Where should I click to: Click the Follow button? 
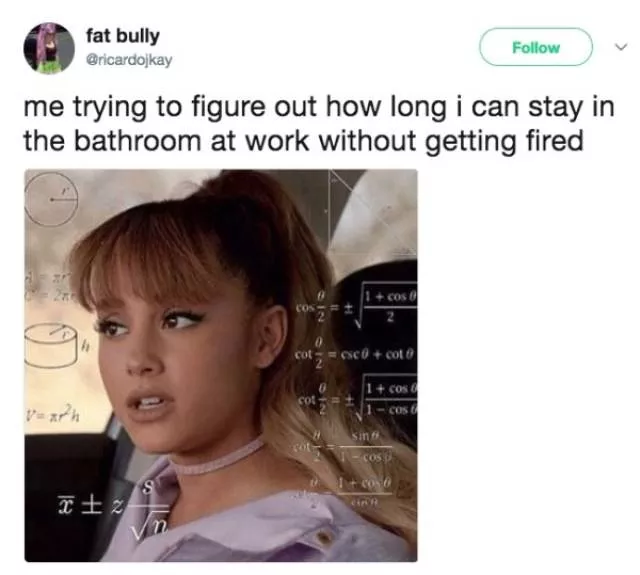click(x=536, y=47)
